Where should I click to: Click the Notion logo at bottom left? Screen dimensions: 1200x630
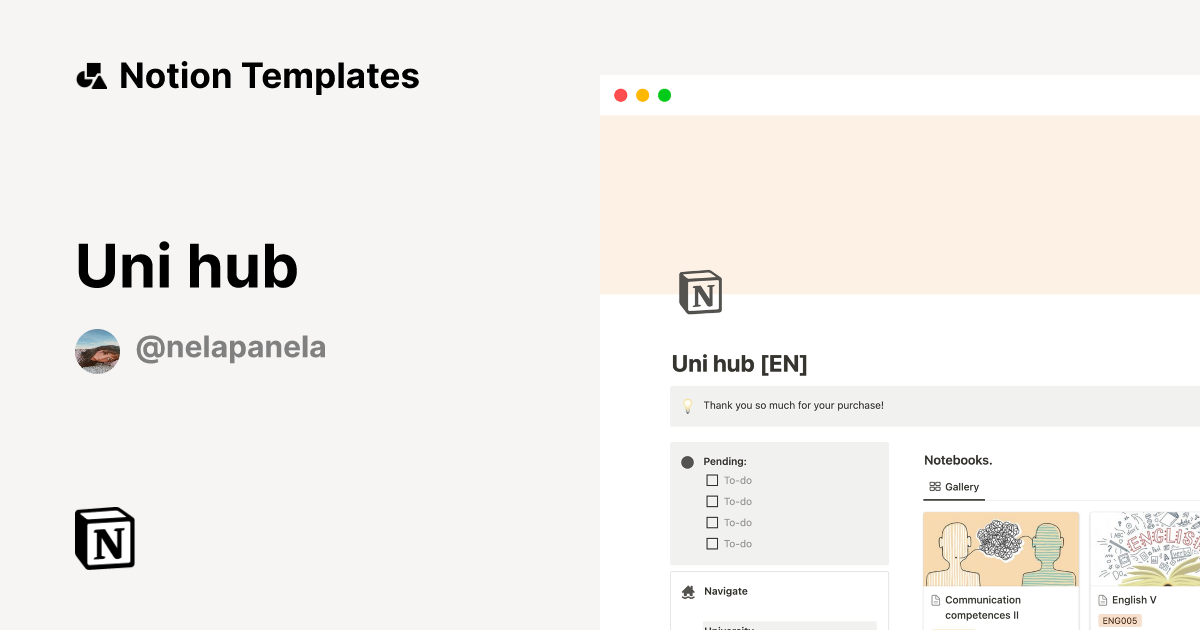point(104,538)
